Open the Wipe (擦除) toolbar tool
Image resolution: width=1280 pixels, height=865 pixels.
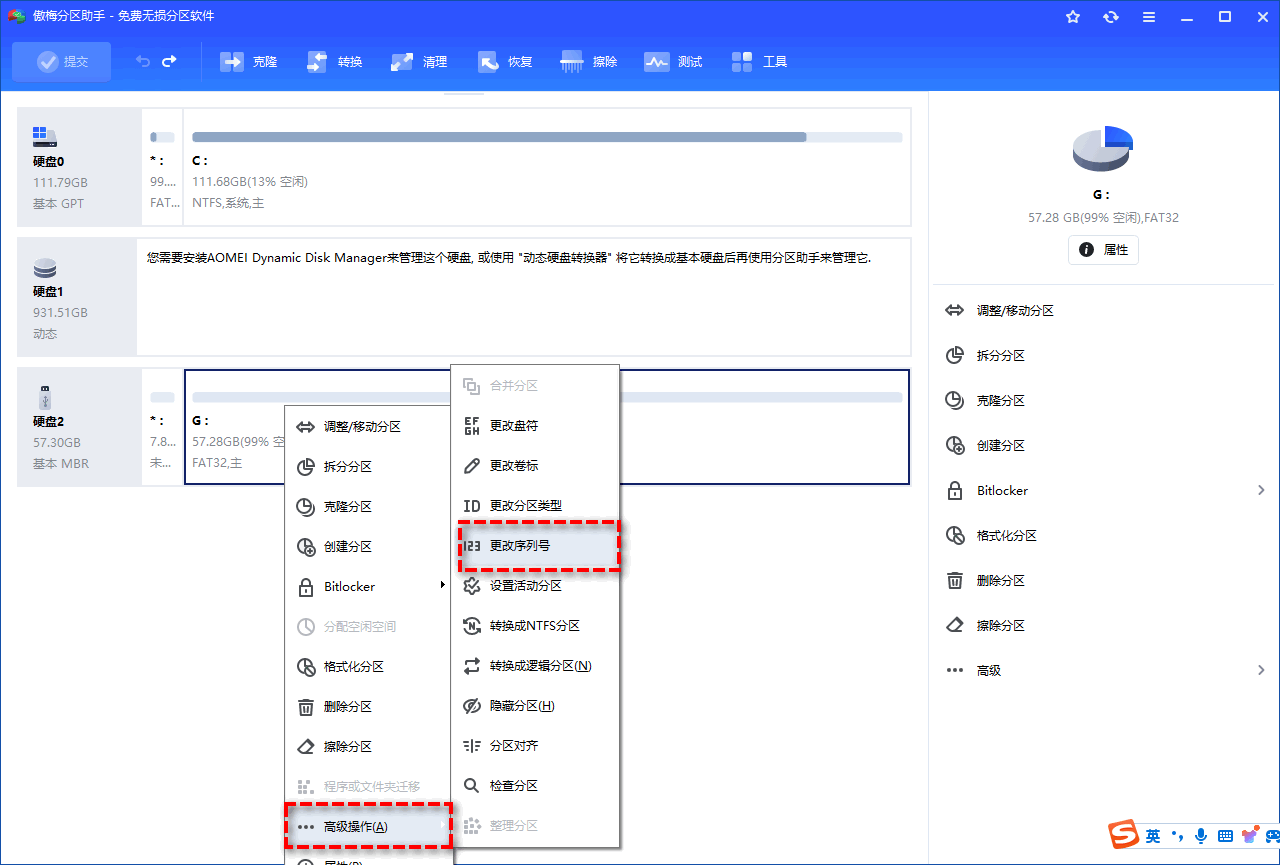pyautogui.click(x=590, y=62)
